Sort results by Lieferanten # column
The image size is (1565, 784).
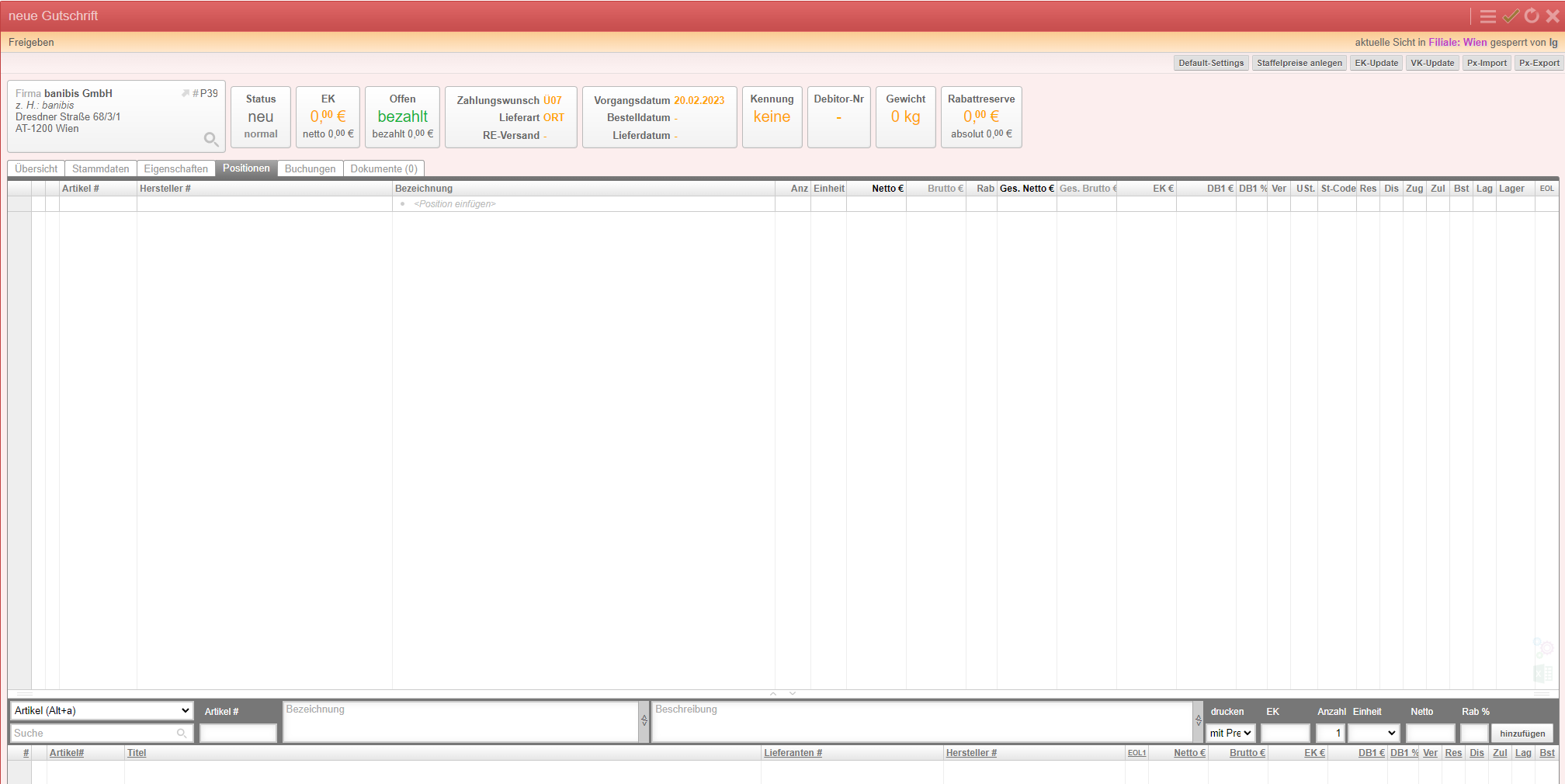(793, 753)
